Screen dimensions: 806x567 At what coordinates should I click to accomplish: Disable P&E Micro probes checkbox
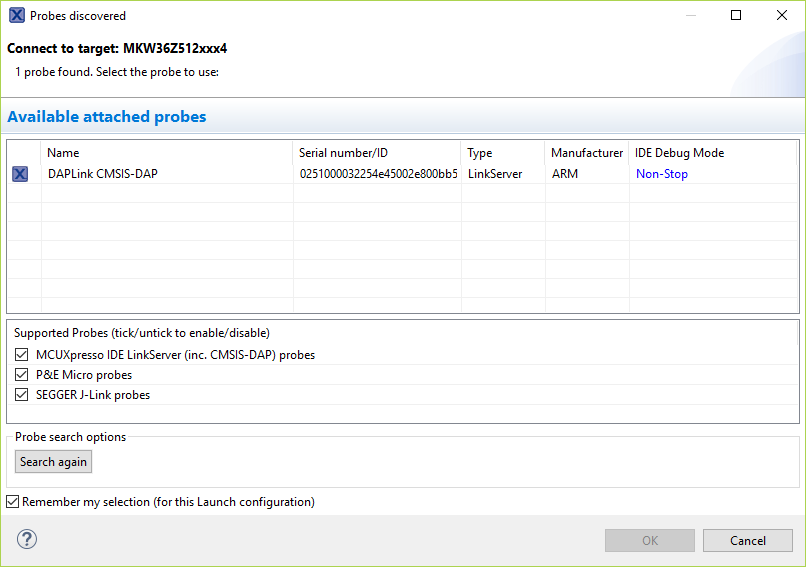click(22, 375)
